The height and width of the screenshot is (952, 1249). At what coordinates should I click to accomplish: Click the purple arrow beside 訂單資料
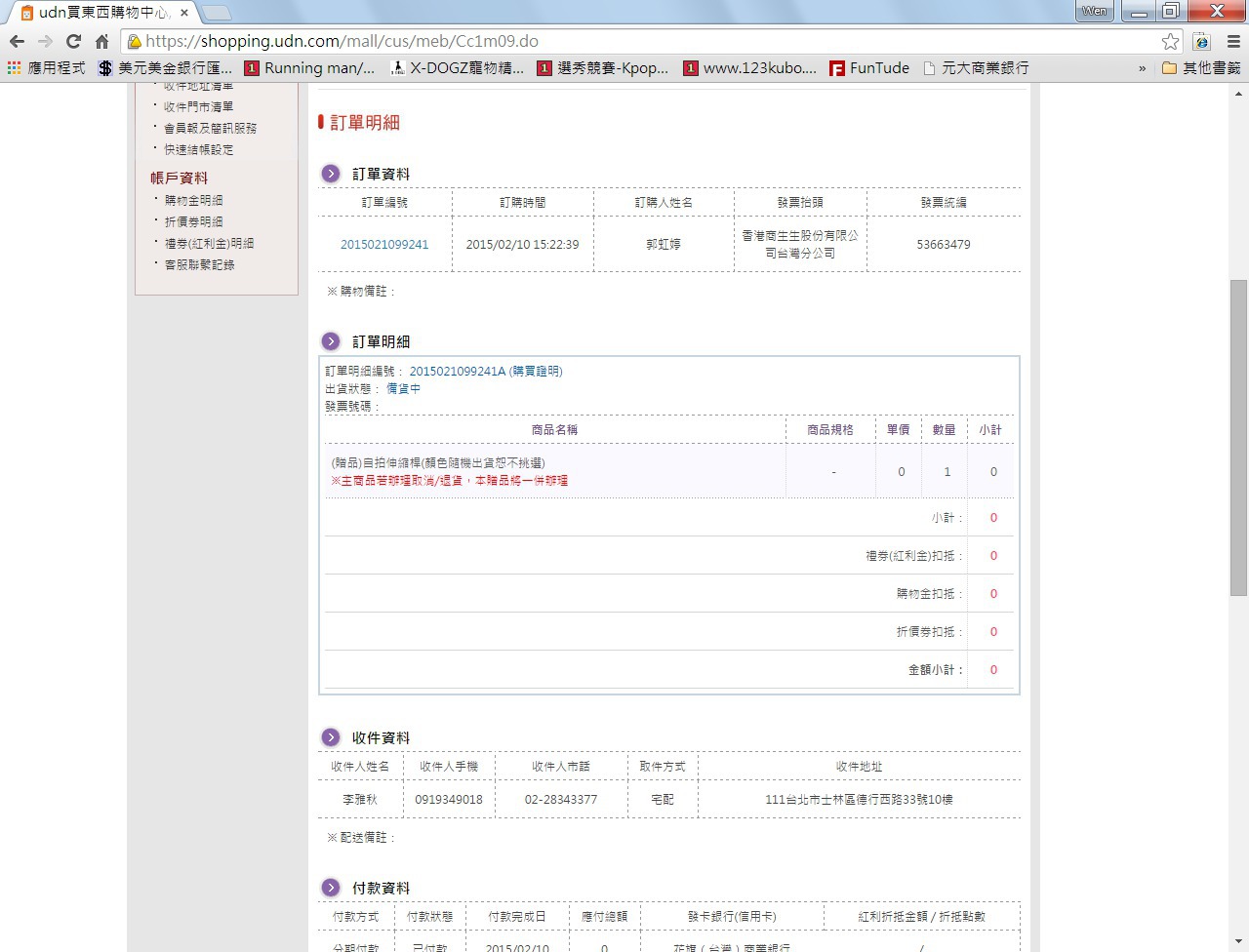point(331,174)
